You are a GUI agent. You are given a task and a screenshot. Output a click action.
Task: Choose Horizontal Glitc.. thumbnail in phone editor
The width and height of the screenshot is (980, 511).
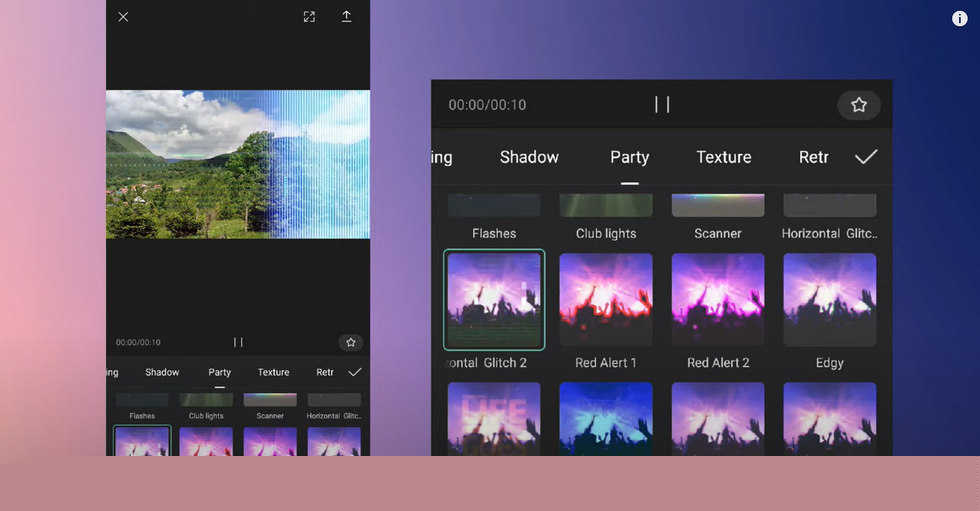click(334, 400)
